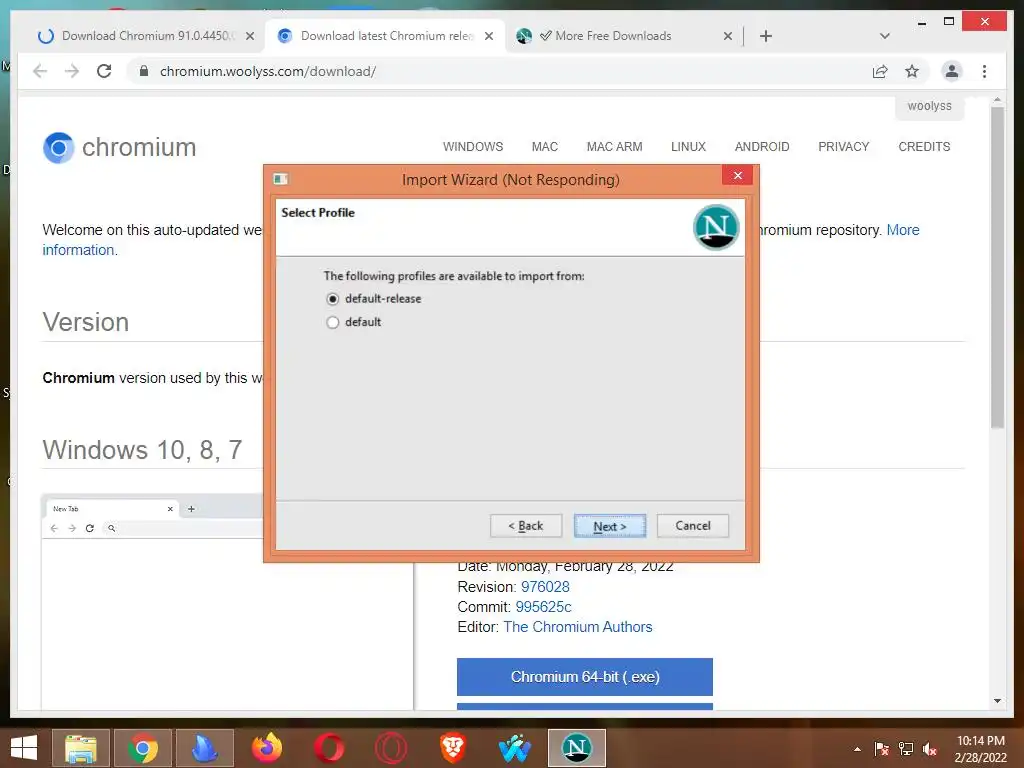Click the muted volume tray icon

coord(930,749)
